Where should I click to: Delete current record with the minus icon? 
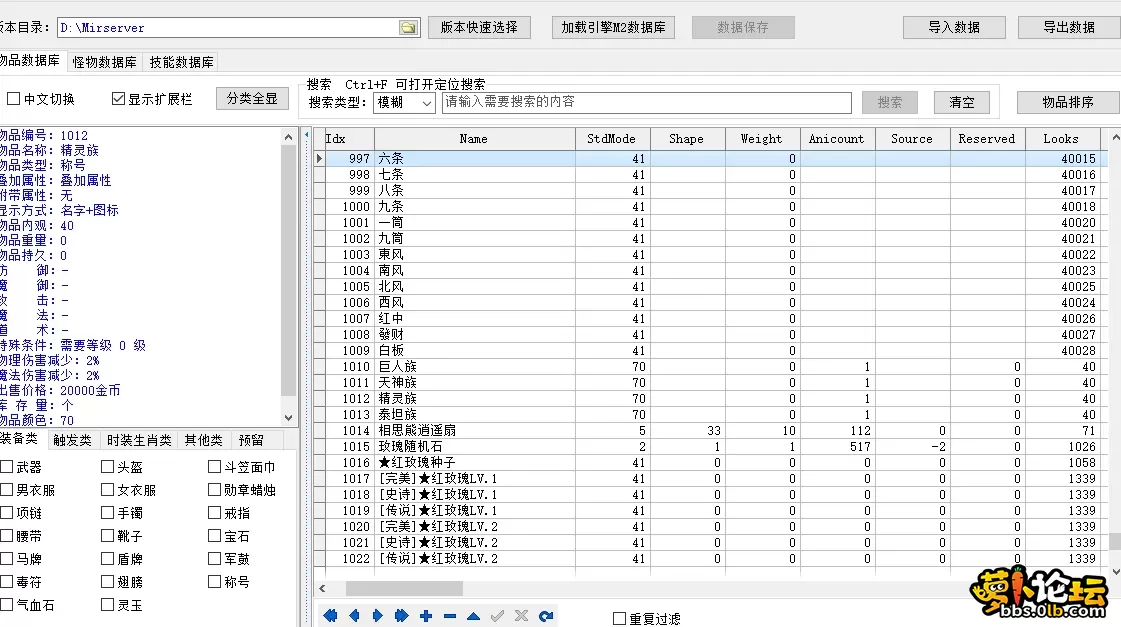(x=450, y=616)
